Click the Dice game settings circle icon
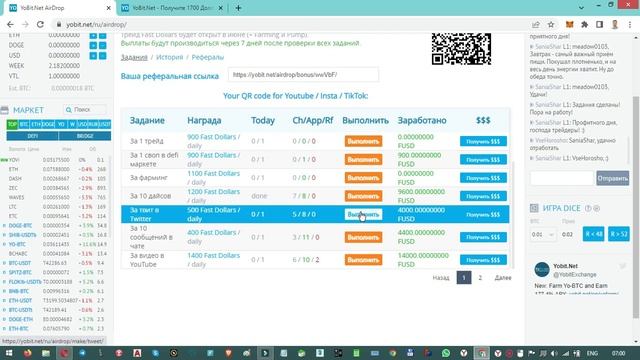The height and width of the screenshot is (360, 640). coord(597,208)
